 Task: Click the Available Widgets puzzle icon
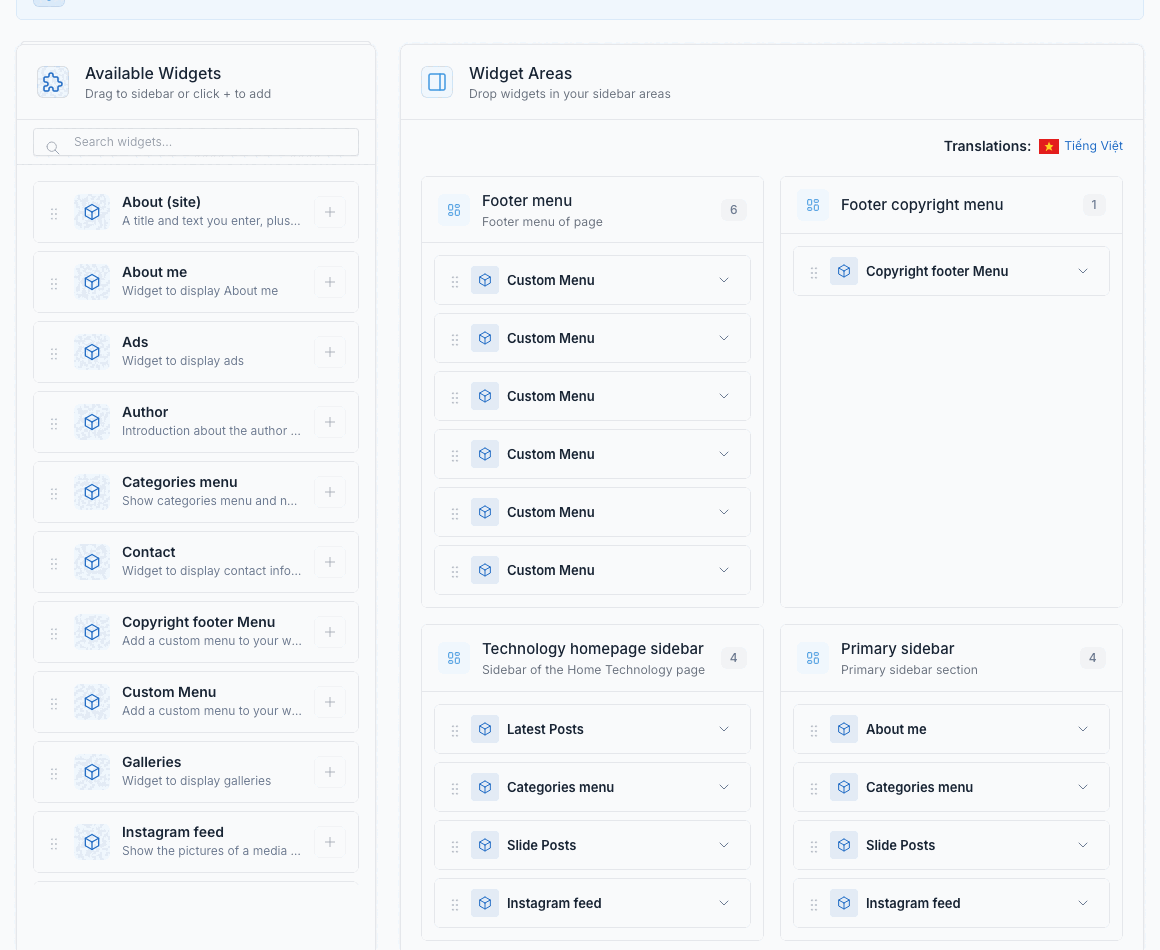point(53,82)
